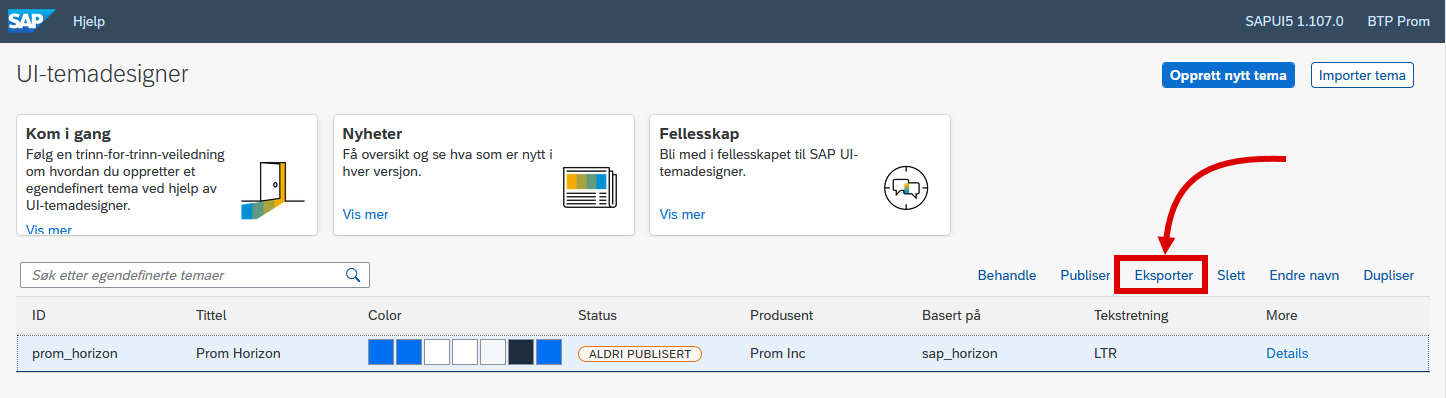This screenshot has width=1446, height=398.
Task: Click the LTR text direction cell
Action: [x=1105, y=353]
